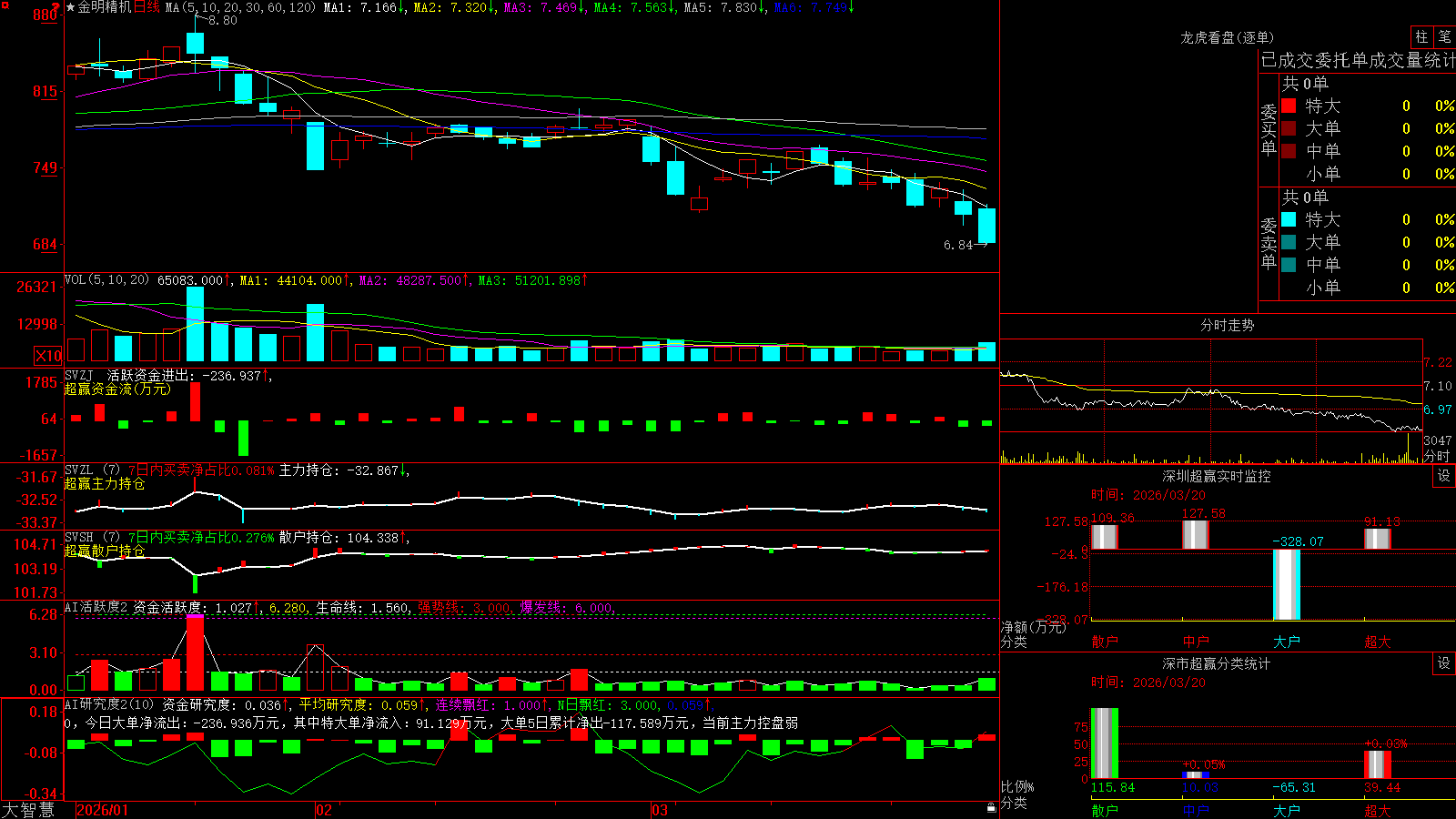Click the lock icon below the chart

pos(992,808)
